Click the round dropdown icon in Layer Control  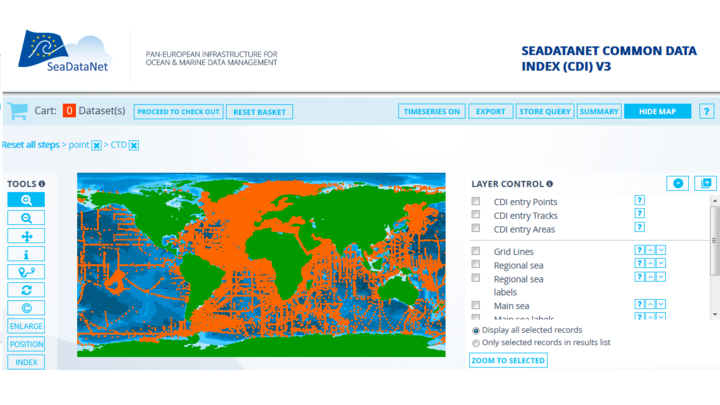coord(678,184)
